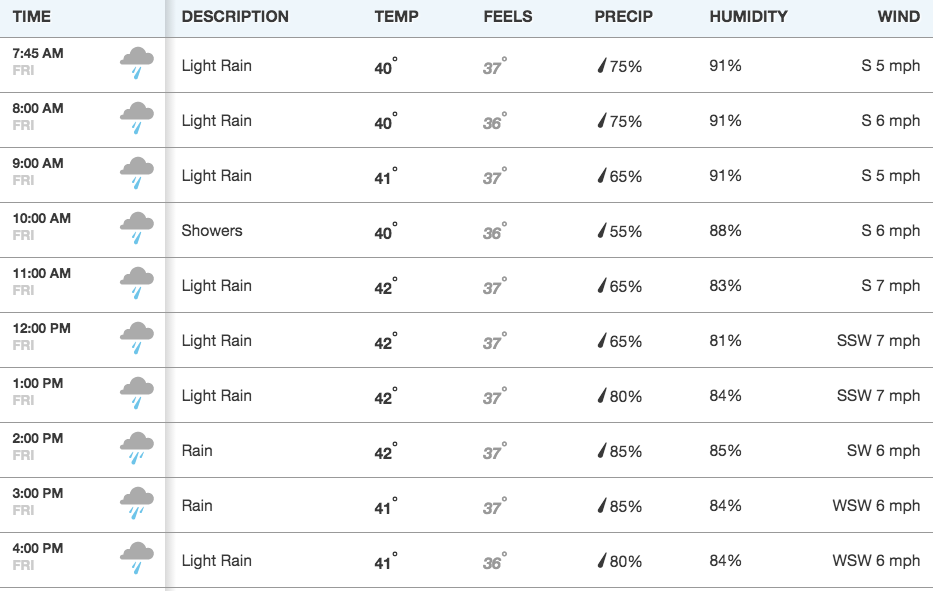This screenshot has width=933, height=591.
Task: Select the DESCRIPTION column header
Action: [235, 17]
